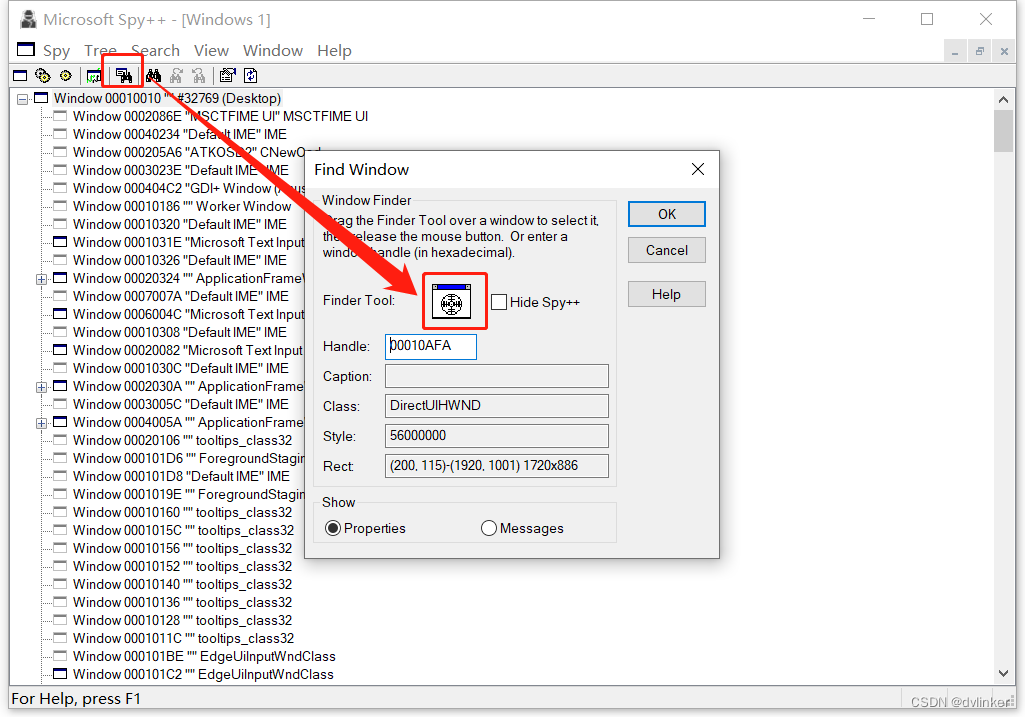Click the Desktop window root node icon
This screenshot has height=717, width=1025.
(x=41, y=98)
